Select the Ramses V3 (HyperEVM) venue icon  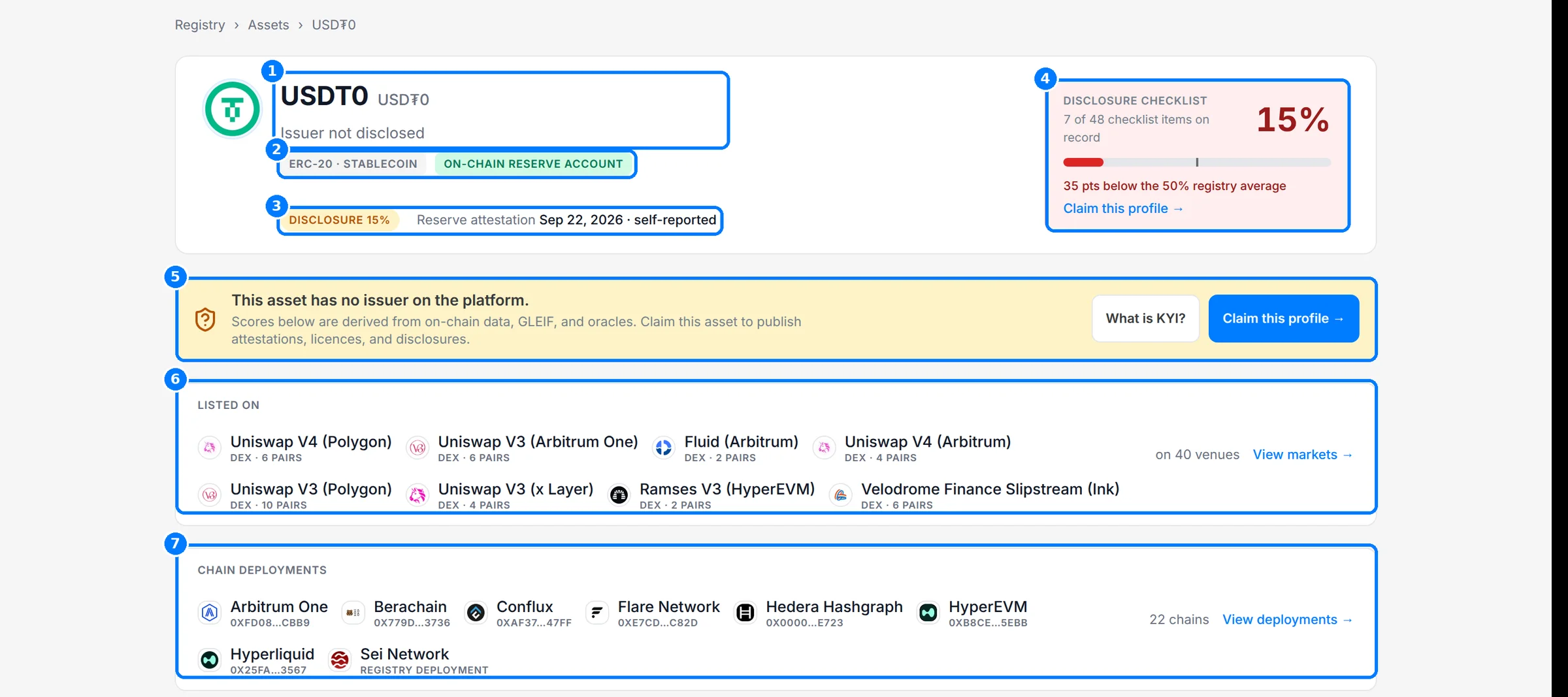click(x=619, y=495)
